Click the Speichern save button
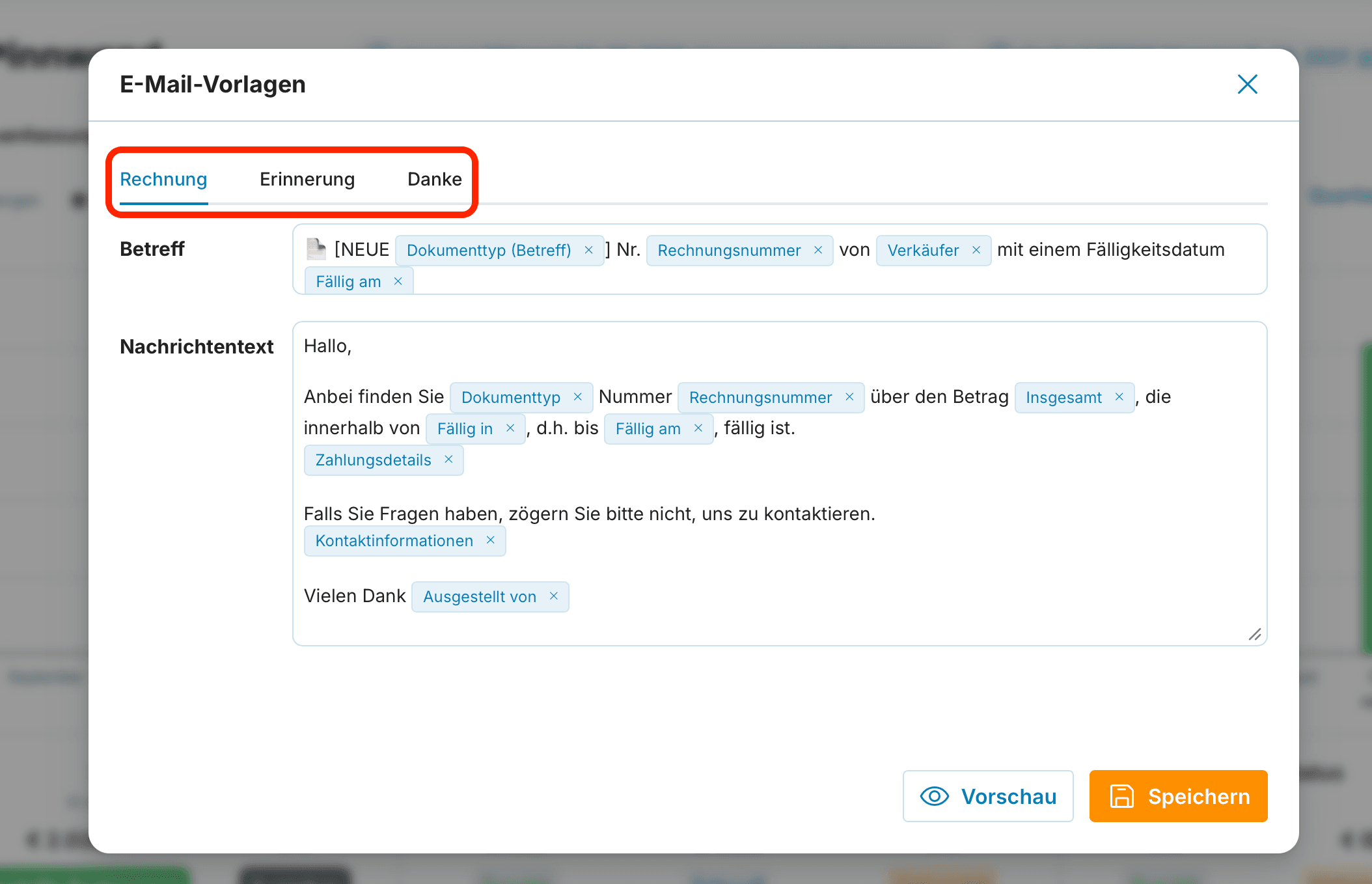Screen dimensions: 1372x884 pyautogui.click(x=1178, y=796)
